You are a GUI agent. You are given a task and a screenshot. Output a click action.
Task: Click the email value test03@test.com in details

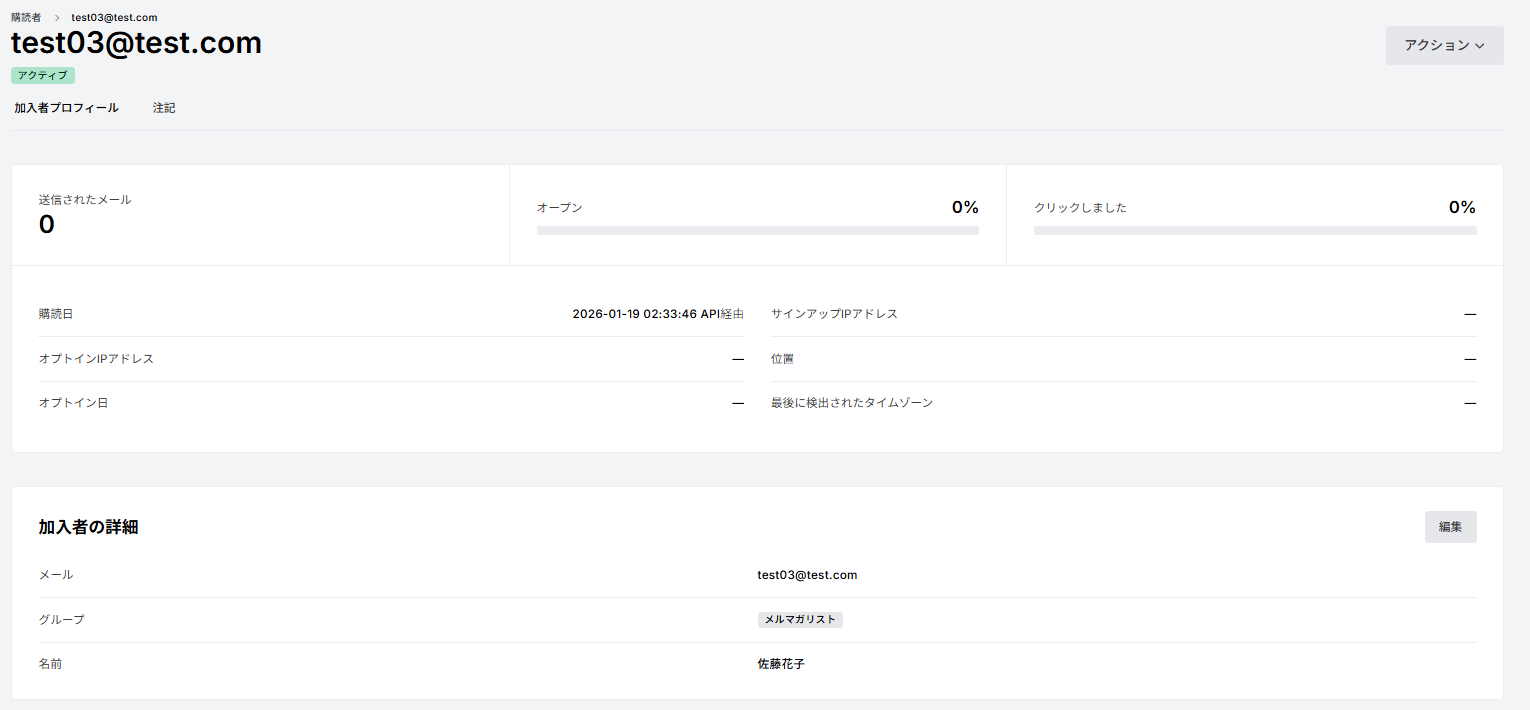tap(807, 575)
